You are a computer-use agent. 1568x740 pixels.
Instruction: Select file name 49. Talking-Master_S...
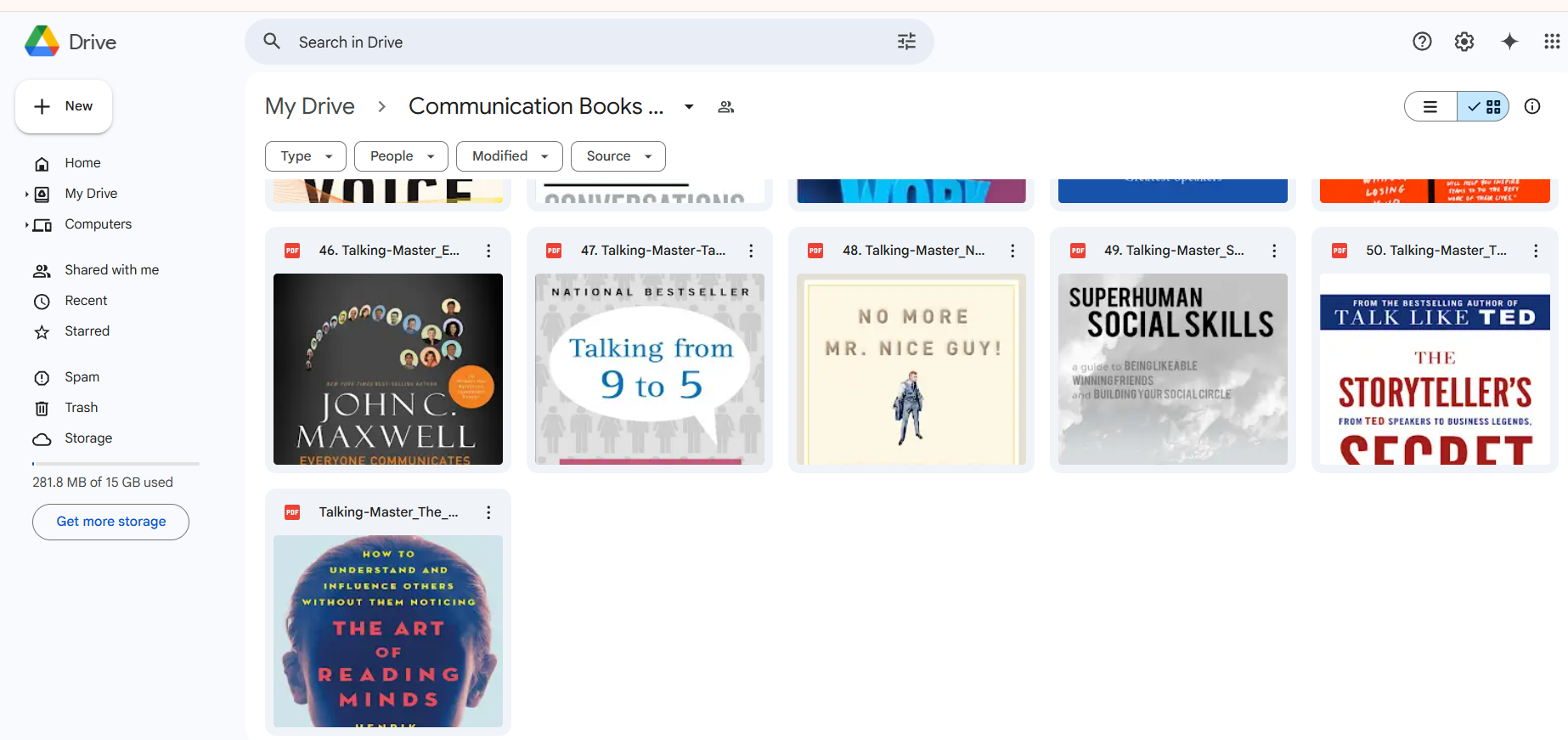click(x=1174, y=251)
